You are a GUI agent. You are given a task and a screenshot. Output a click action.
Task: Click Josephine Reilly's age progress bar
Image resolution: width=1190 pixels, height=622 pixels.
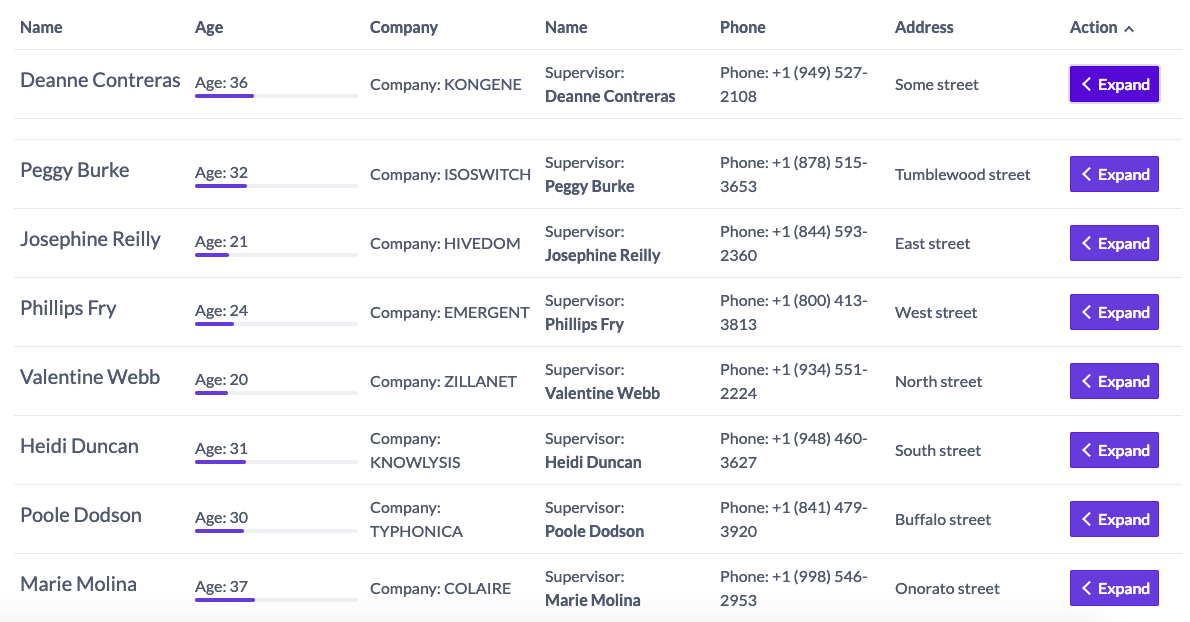coord(275,253)
